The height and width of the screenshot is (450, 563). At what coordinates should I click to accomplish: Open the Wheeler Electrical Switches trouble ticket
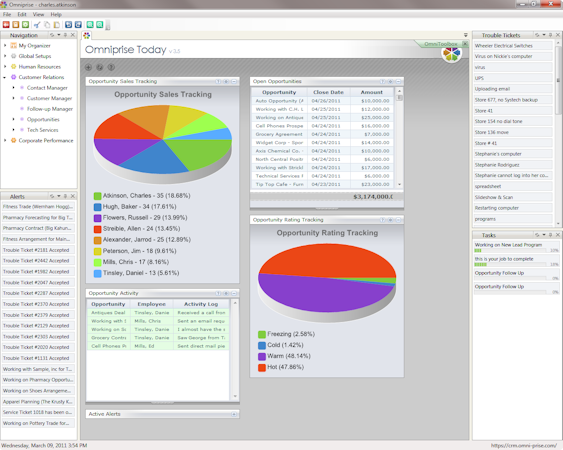click(x=513, y=46)
